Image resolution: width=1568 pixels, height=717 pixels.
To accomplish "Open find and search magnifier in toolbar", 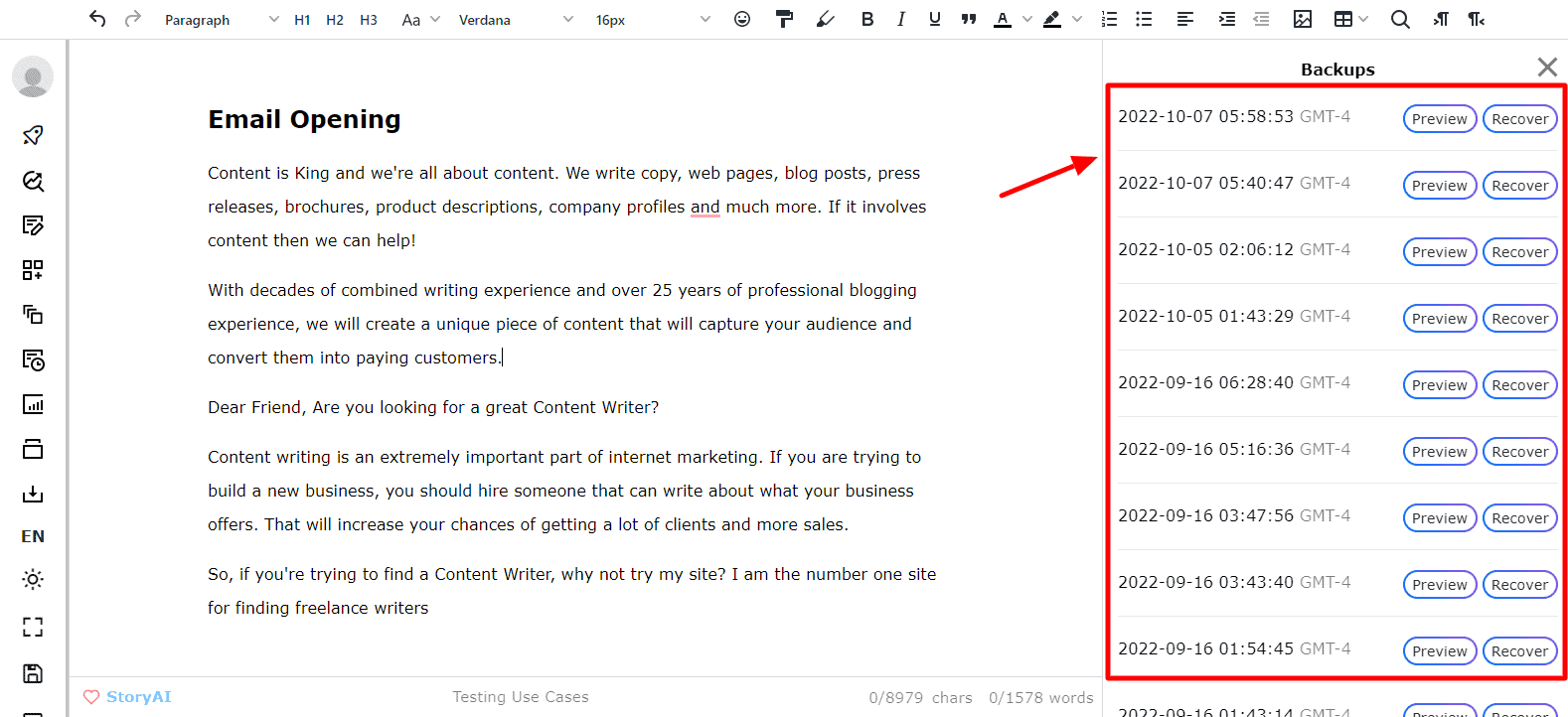I will [x=1400, y=19].
